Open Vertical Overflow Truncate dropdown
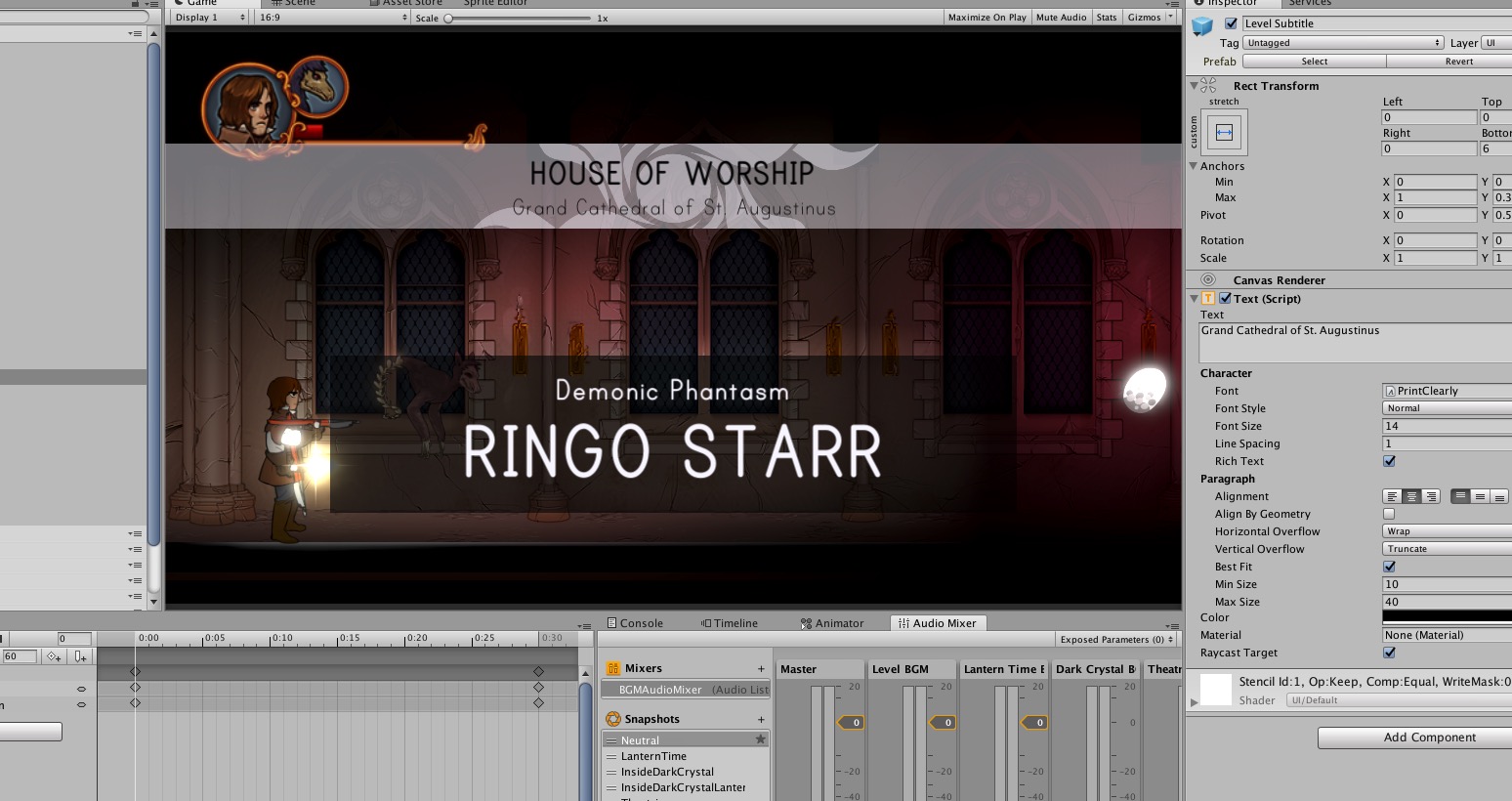The width and height of the screenshot is (1512, 801). [x=1447, y=549]
